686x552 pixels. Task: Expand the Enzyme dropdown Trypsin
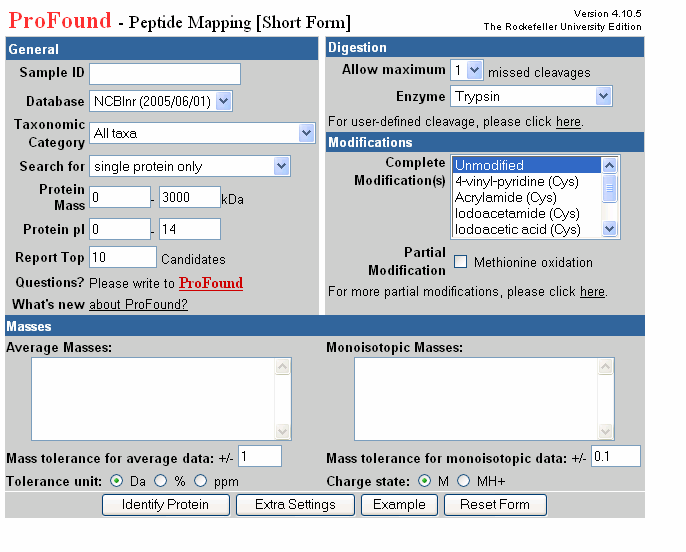pos(532,96)
